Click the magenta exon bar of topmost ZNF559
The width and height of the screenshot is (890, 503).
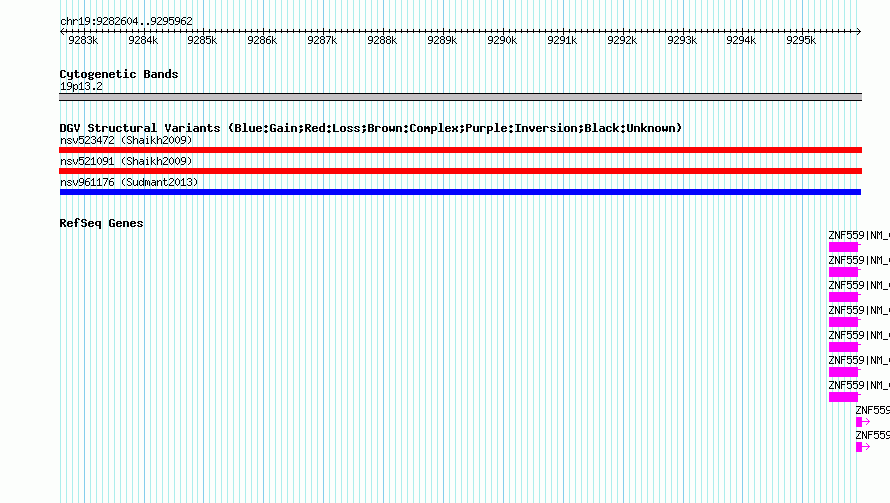843,247
